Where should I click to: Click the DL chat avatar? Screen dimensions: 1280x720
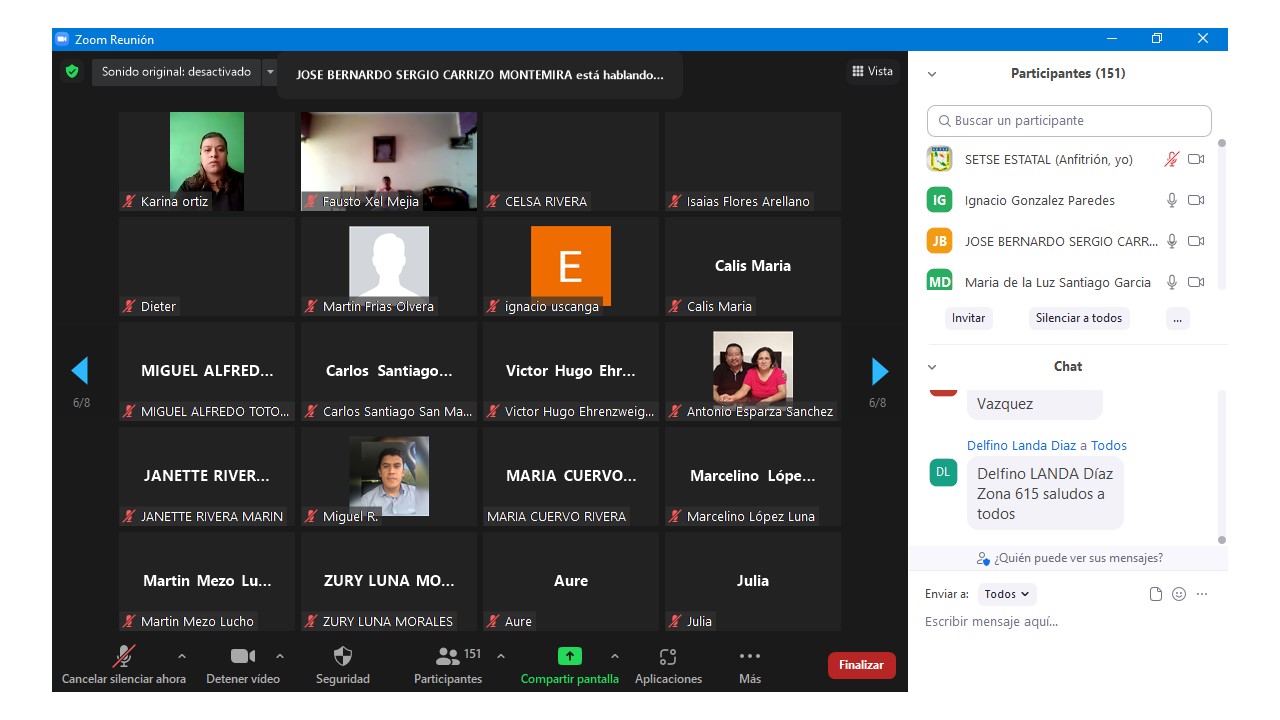[x=943, y=472]
